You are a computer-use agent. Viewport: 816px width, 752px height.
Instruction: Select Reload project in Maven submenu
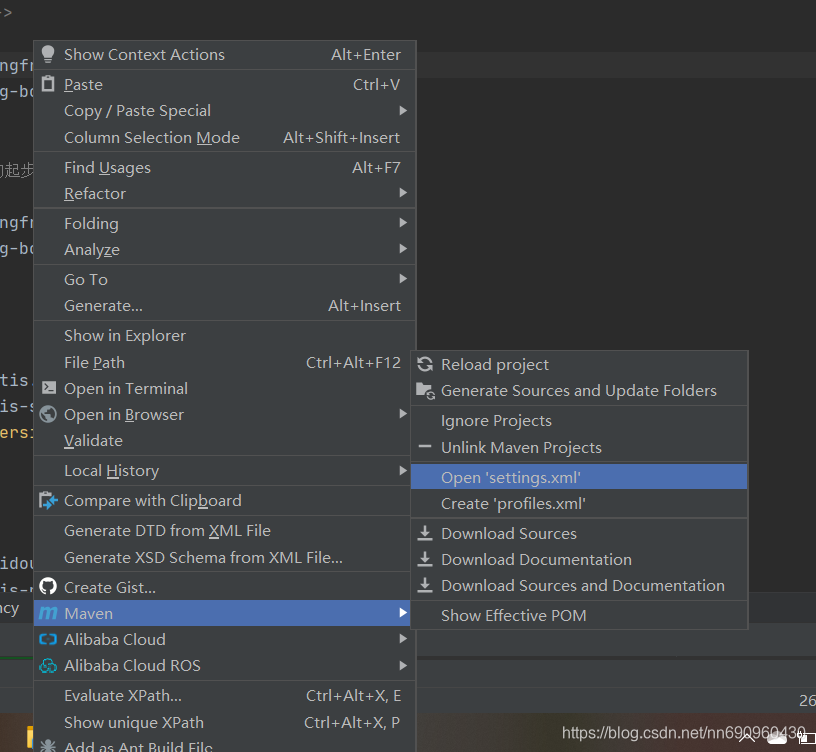(579, 364)
